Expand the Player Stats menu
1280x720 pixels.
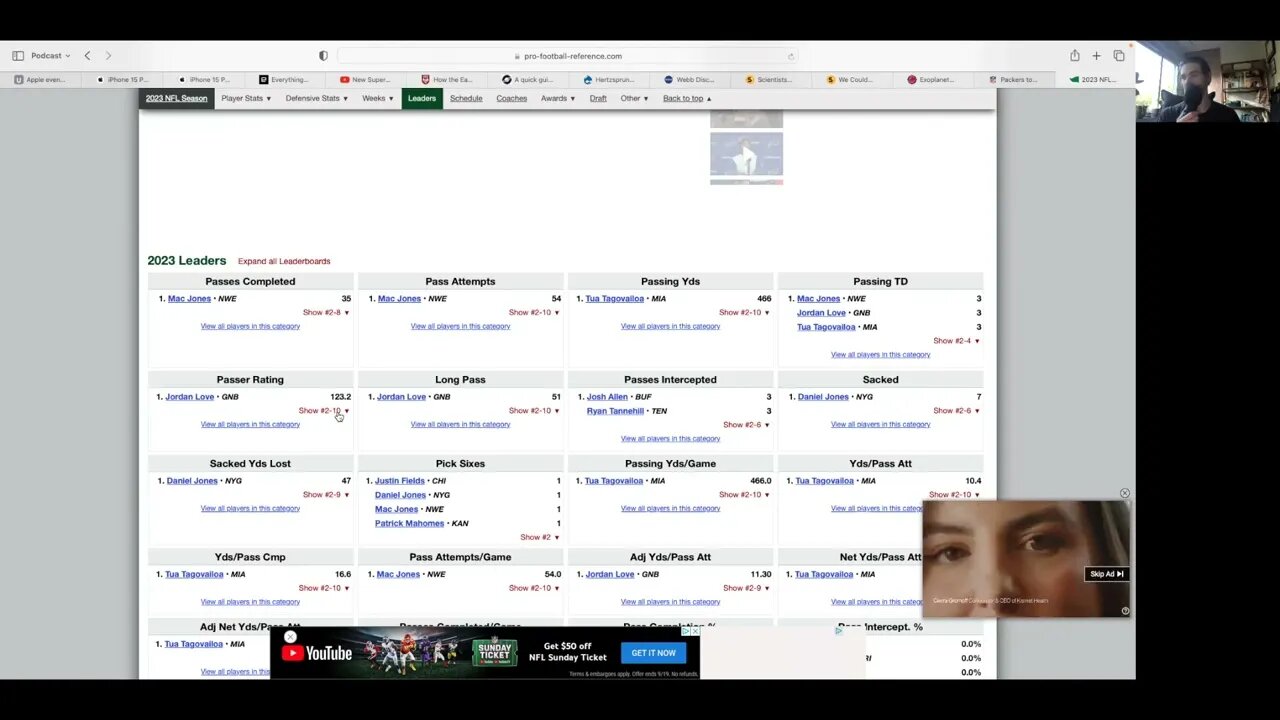pos(246,98)
